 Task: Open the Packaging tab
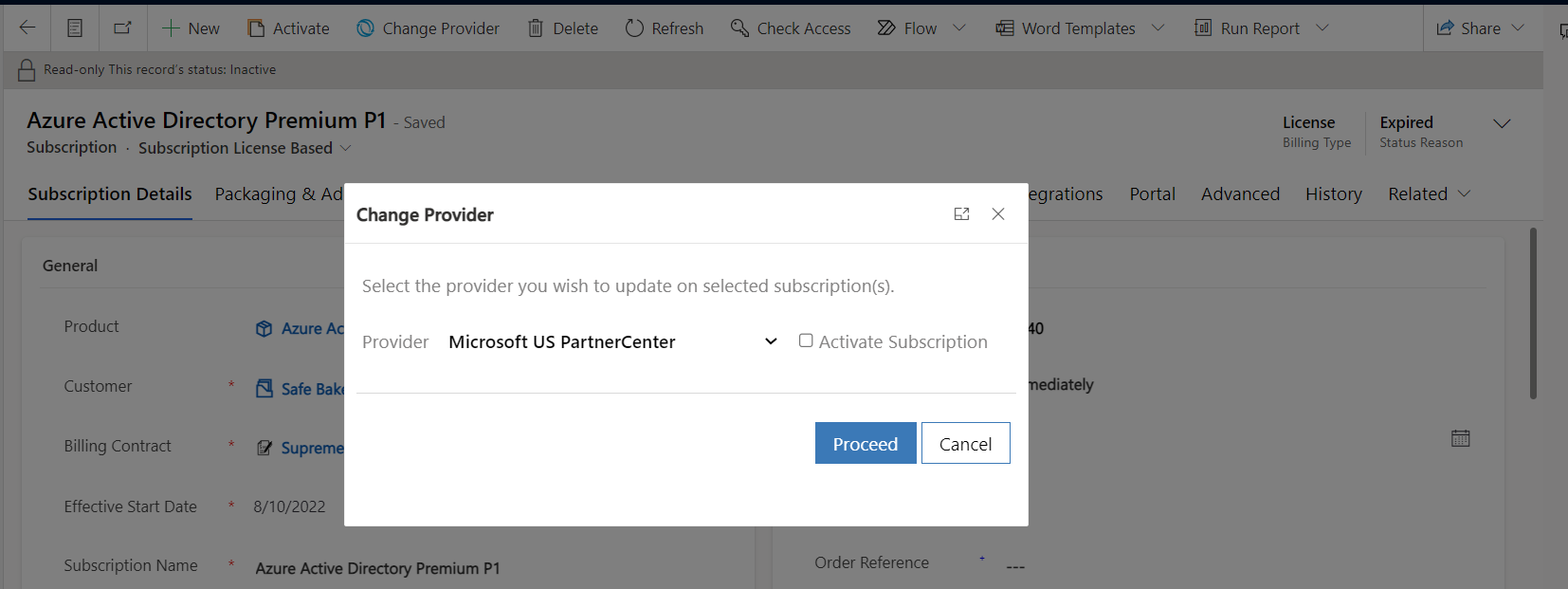(x=279, y=194)
